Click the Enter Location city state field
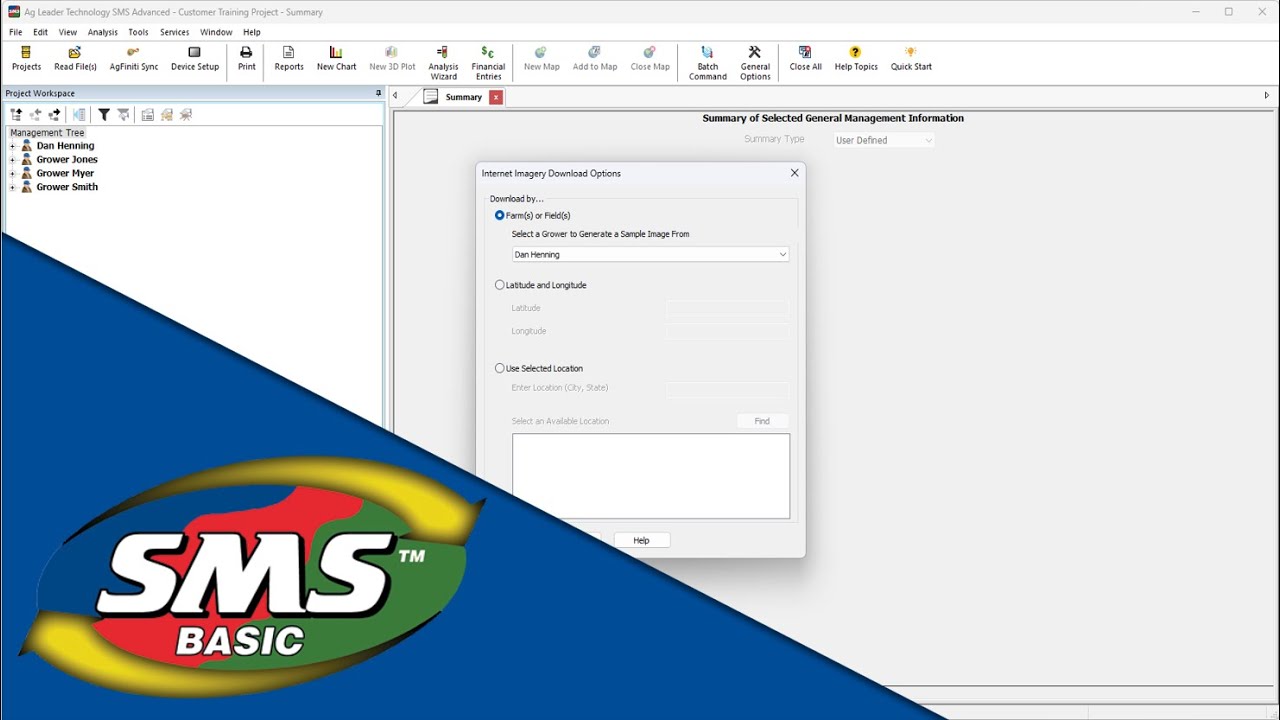1280x720 pixels. coord(727,389)
